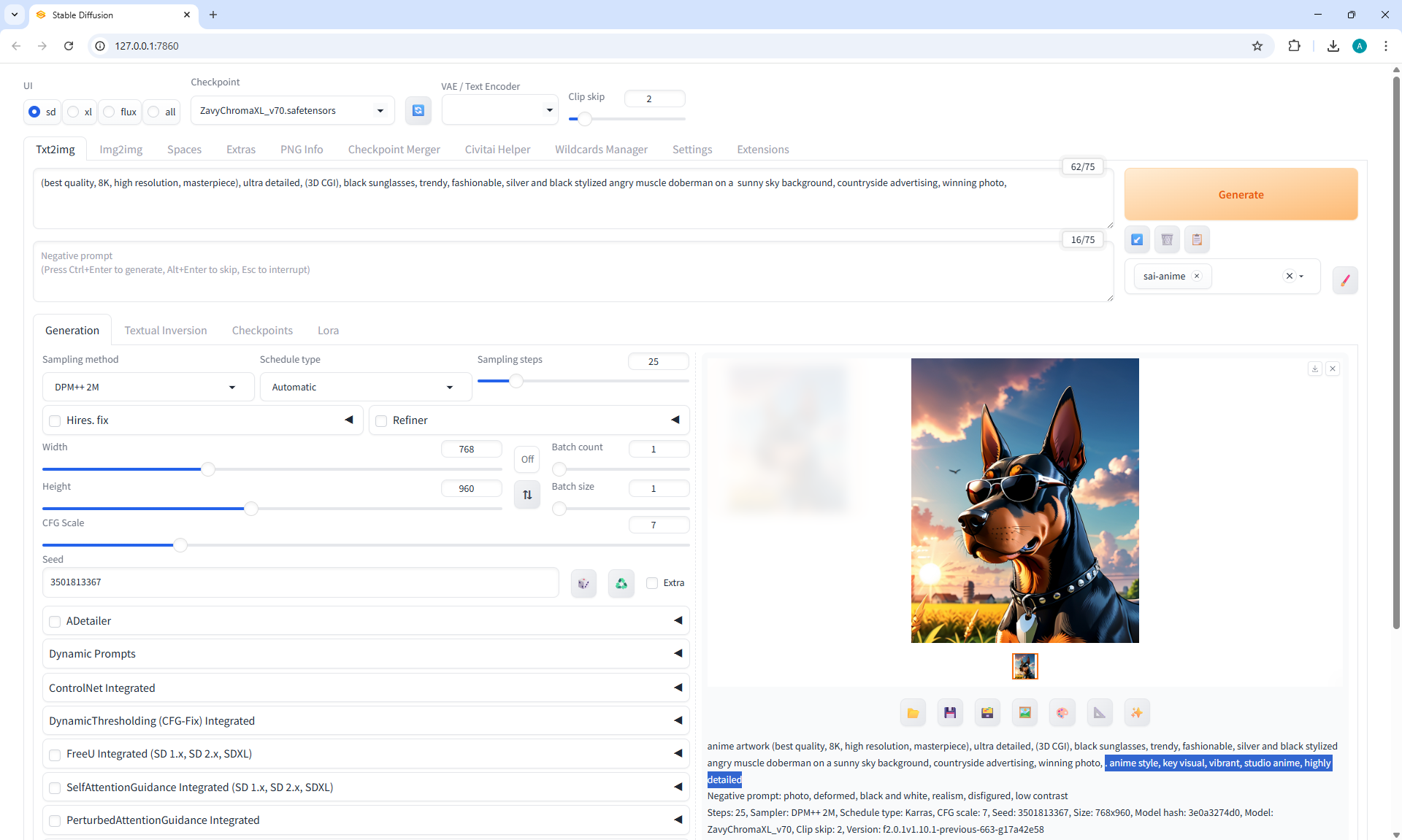Randomize seed with the dice icon
The width and height of the screenshot is (1402, 840).
pos(583,583)
